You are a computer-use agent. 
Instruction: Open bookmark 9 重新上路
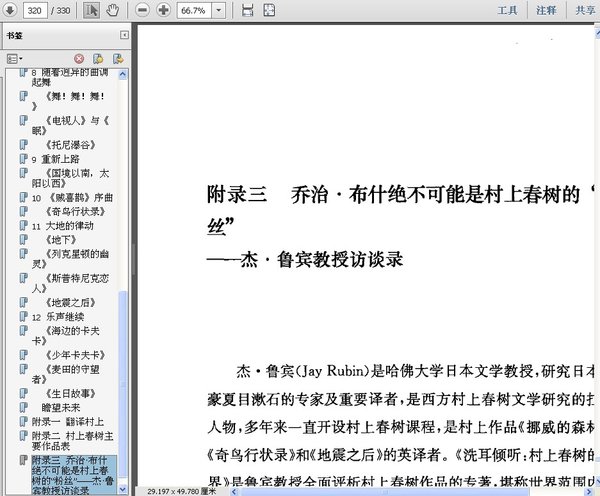point(55,159)
